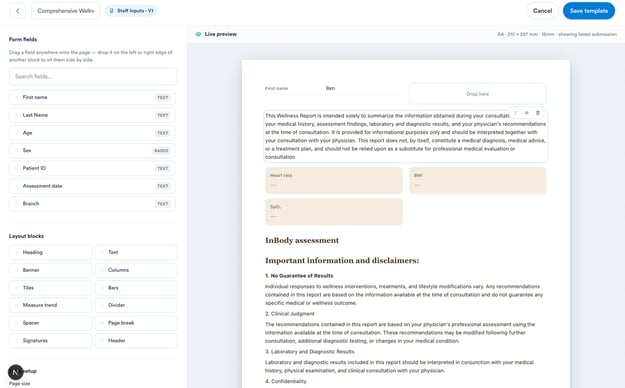
Task: Select the Branch field
Action: pyautogui.click(x=92, y=204)
